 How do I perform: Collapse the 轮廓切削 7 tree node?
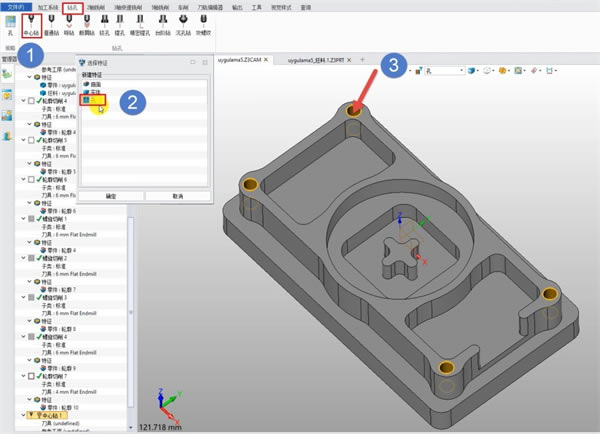tap(23, 376)
